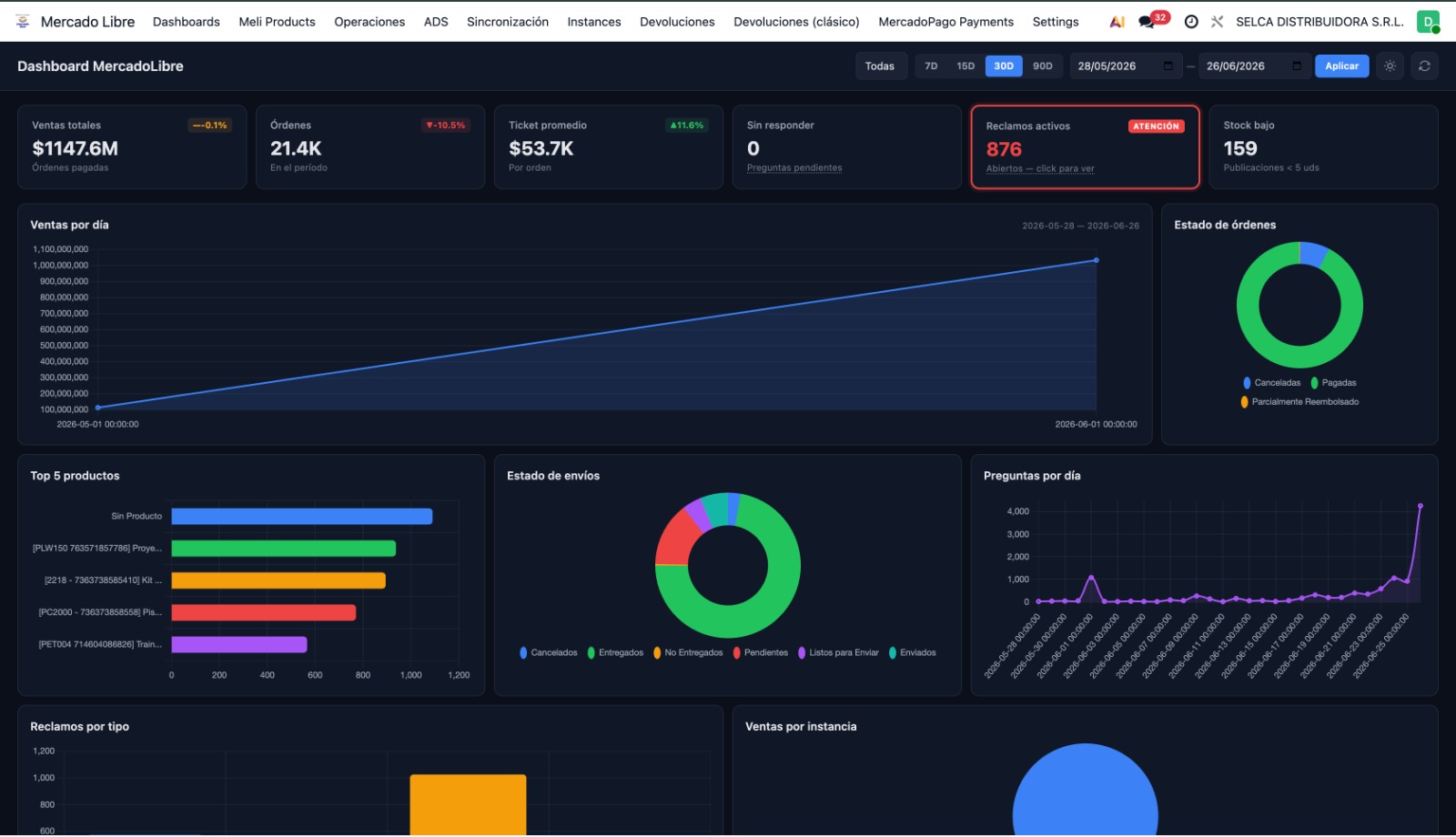Open the Ticket promedio card

coord(609,146)
